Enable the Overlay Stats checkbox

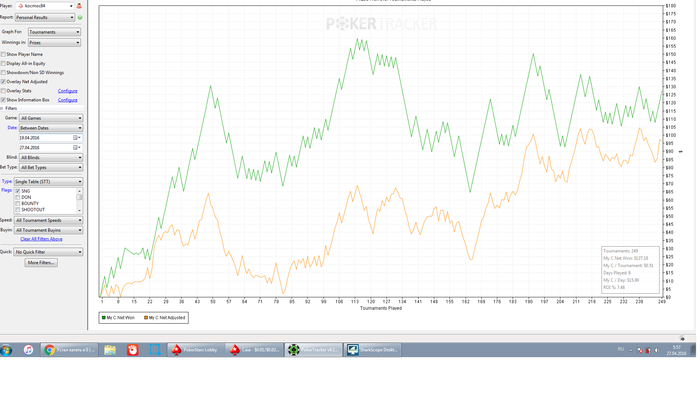4,91
